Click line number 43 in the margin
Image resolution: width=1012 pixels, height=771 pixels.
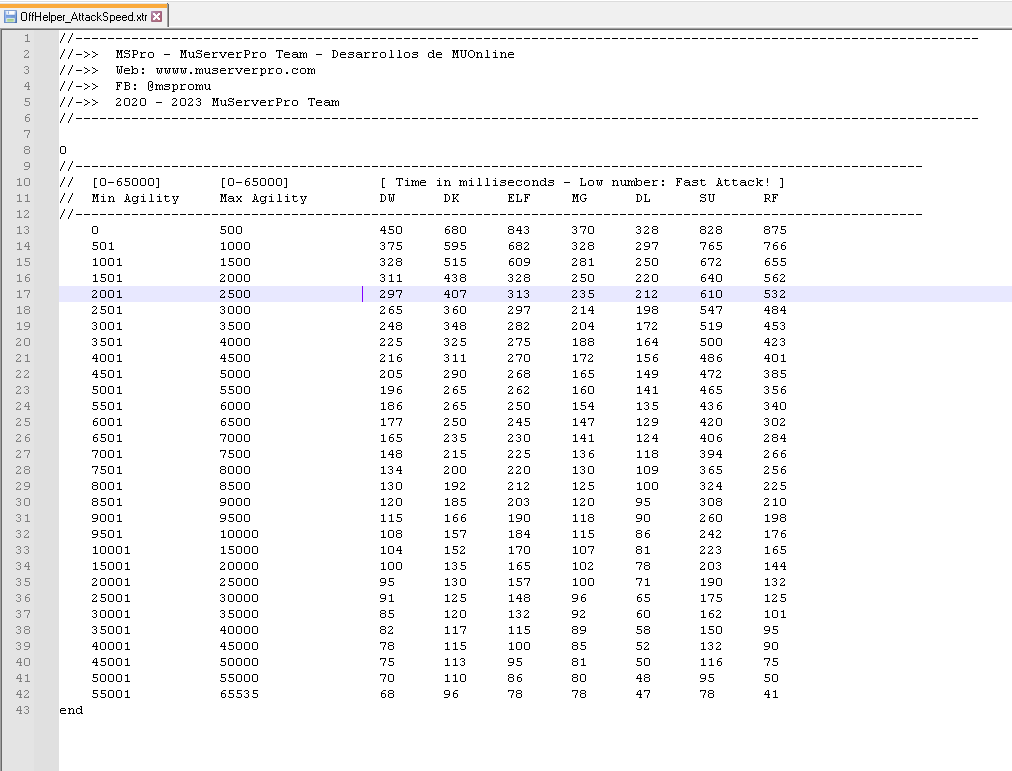[x=22, y=710]
